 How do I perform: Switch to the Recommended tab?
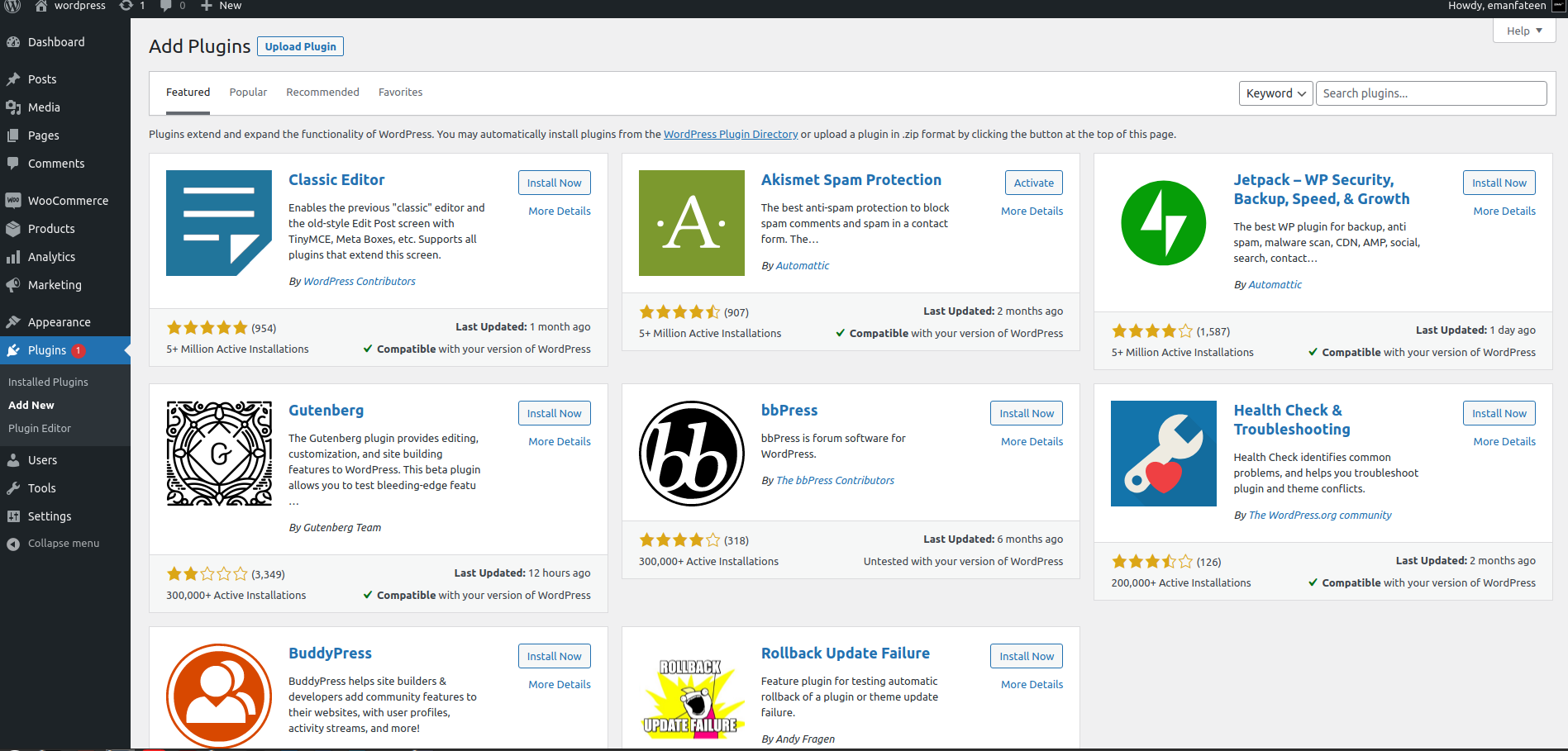pyautogui.click(x=322, y=93)
